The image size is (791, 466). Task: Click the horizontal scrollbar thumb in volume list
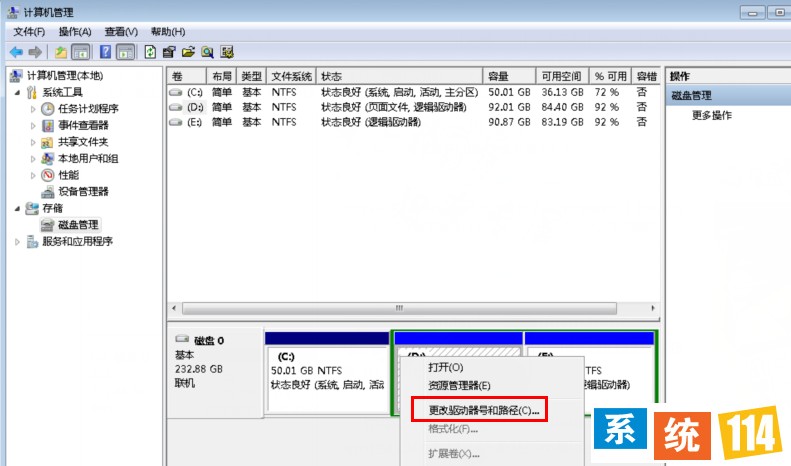tap(399, 308)
